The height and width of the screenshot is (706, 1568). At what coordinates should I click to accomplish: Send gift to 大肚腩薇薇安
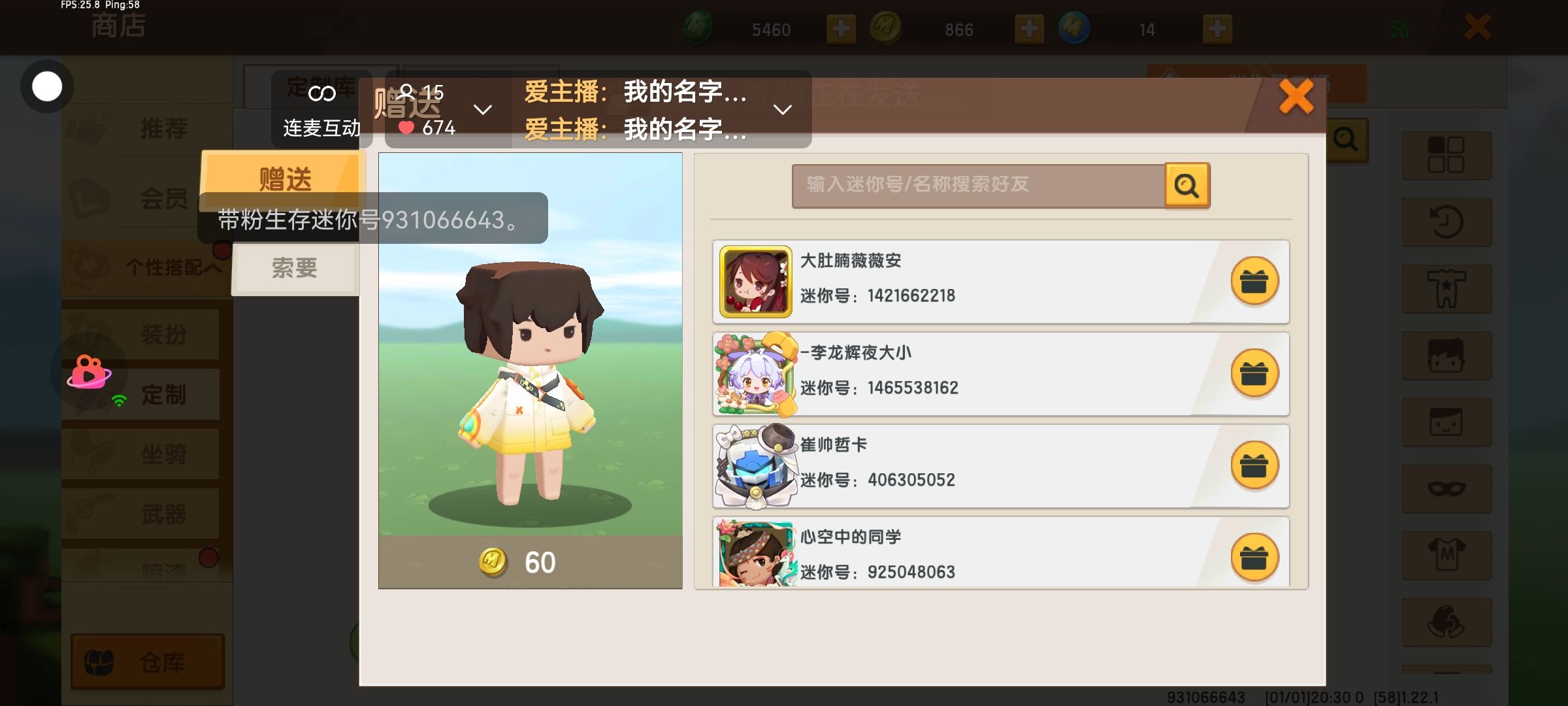point(1254,282)
